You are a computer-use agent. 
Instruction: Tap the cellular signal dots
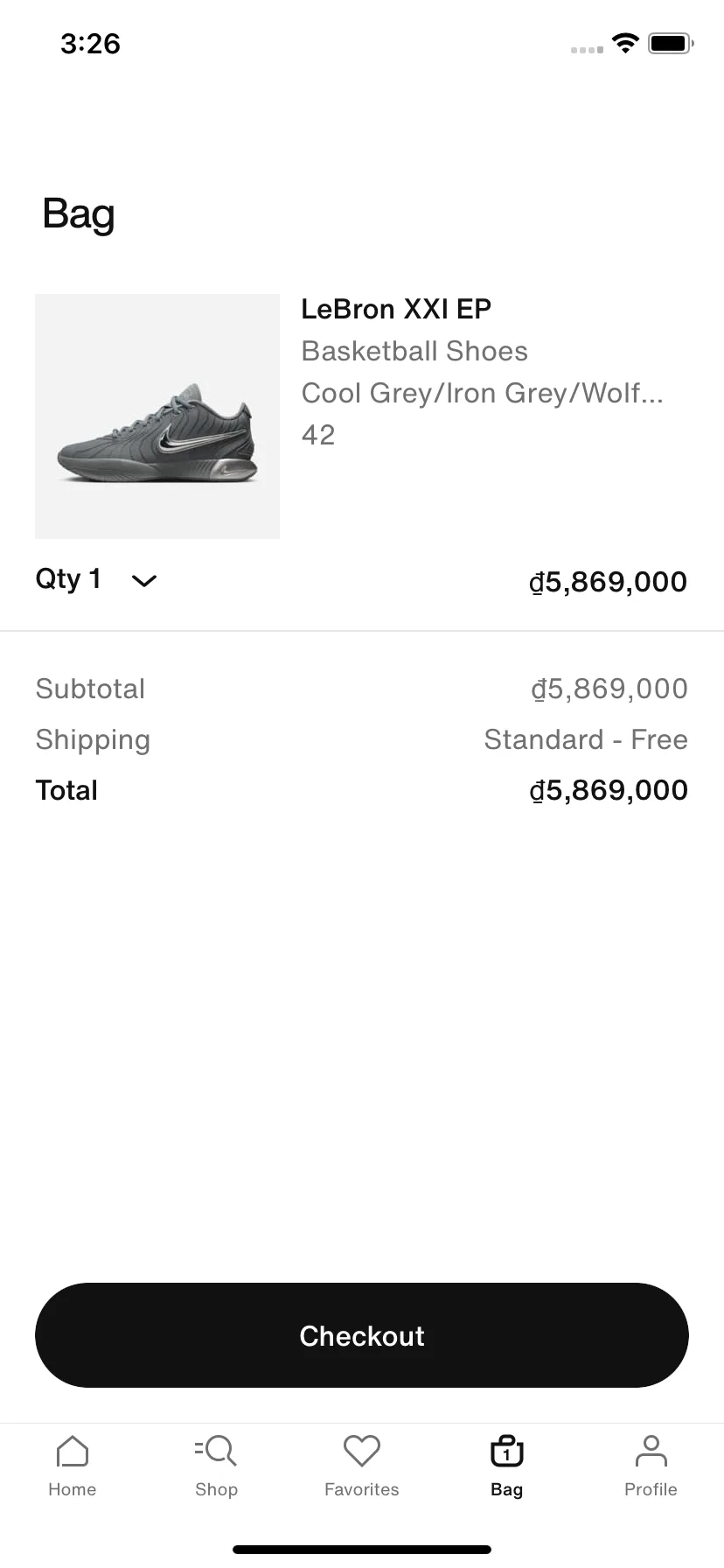[587, 49]
